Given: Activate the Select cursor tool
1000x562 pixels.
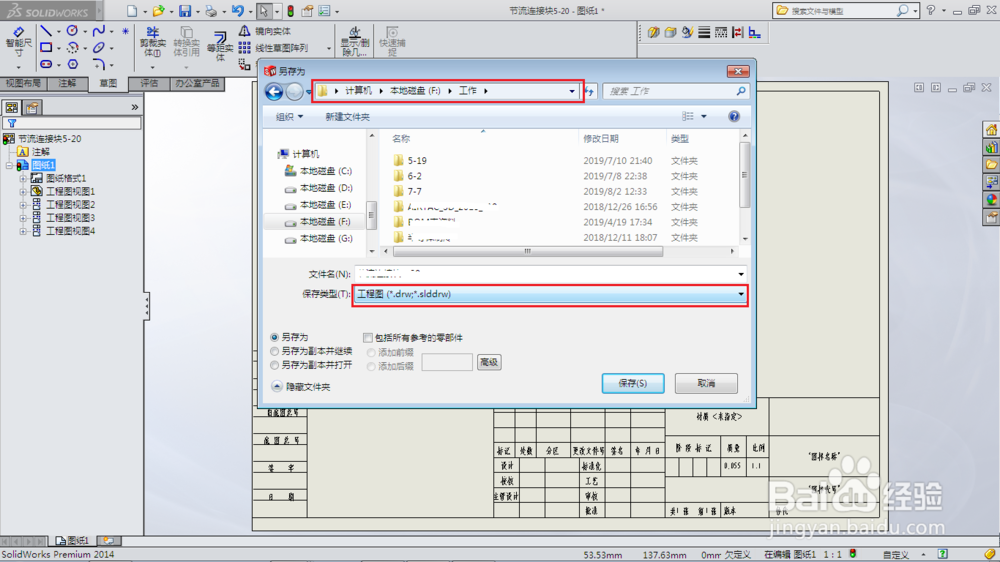Looking at the screenshot, I should 263,11.
